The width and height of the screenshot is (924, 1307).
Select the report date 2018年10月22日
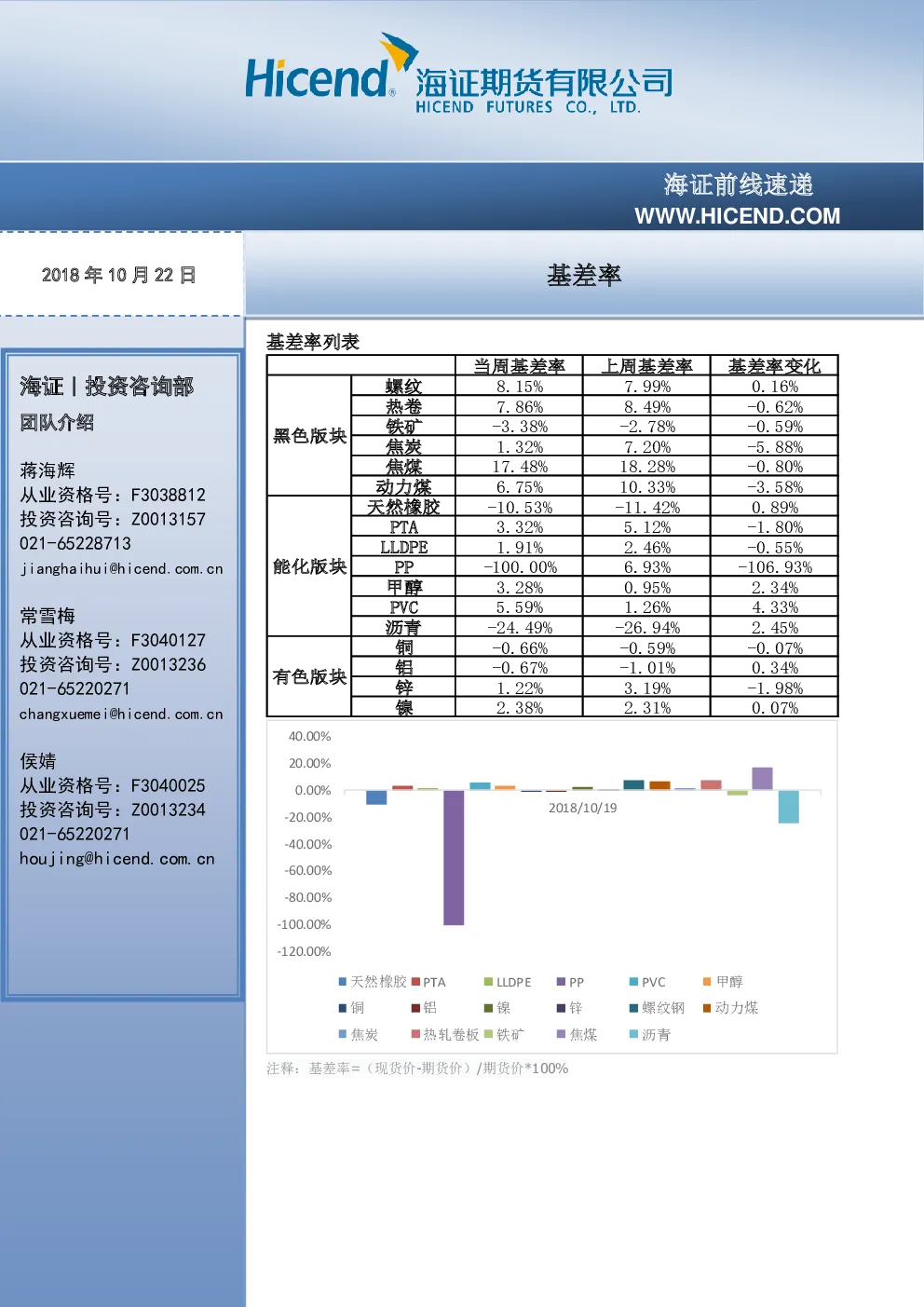click(118, 275)
